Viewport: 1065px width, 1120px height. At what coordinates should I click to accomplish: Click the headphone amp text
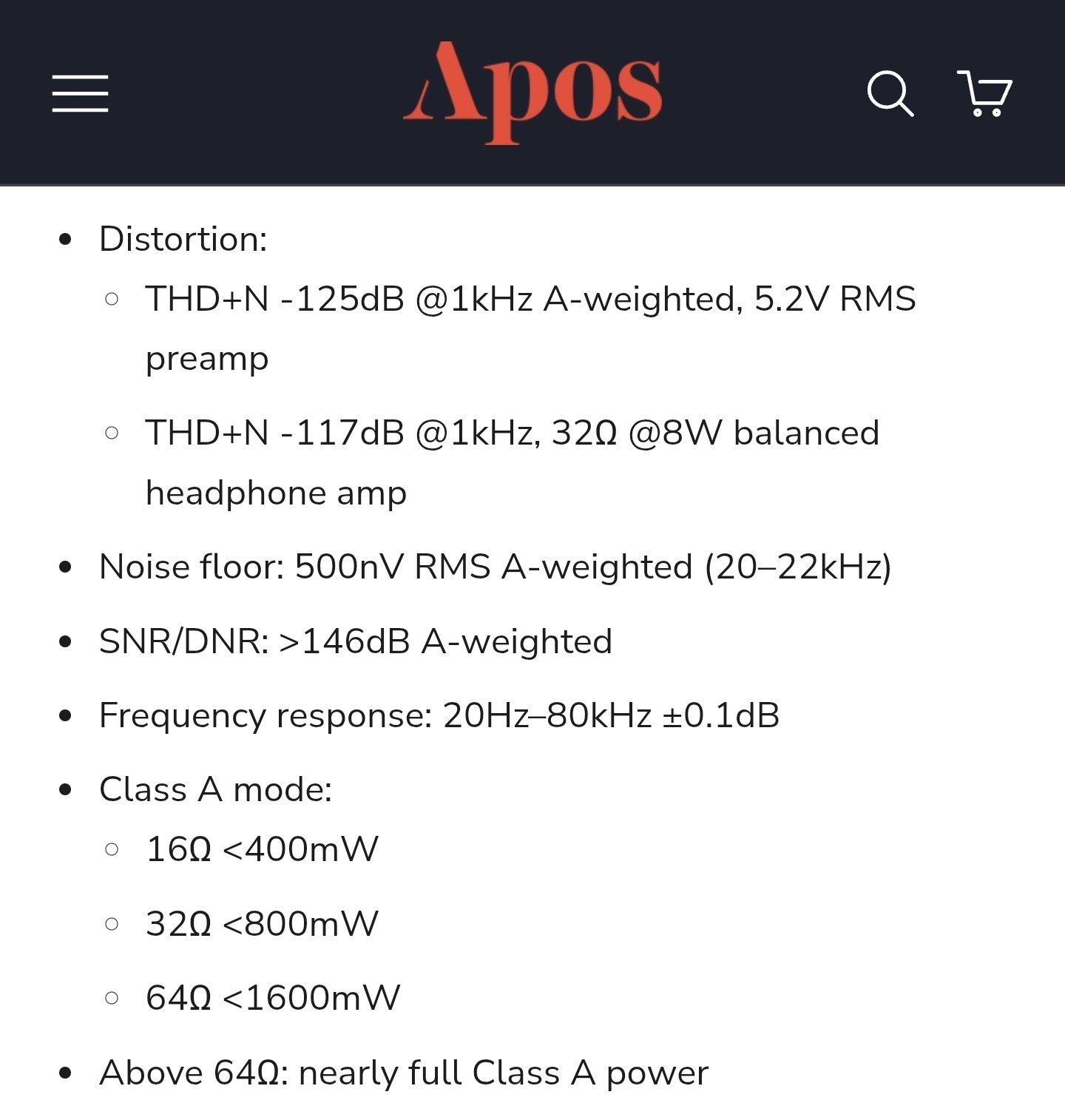(276, 493)
